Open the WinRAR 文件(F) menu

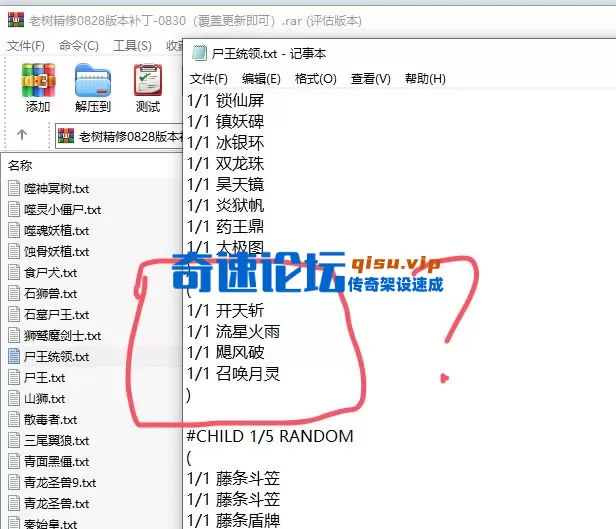26,46
